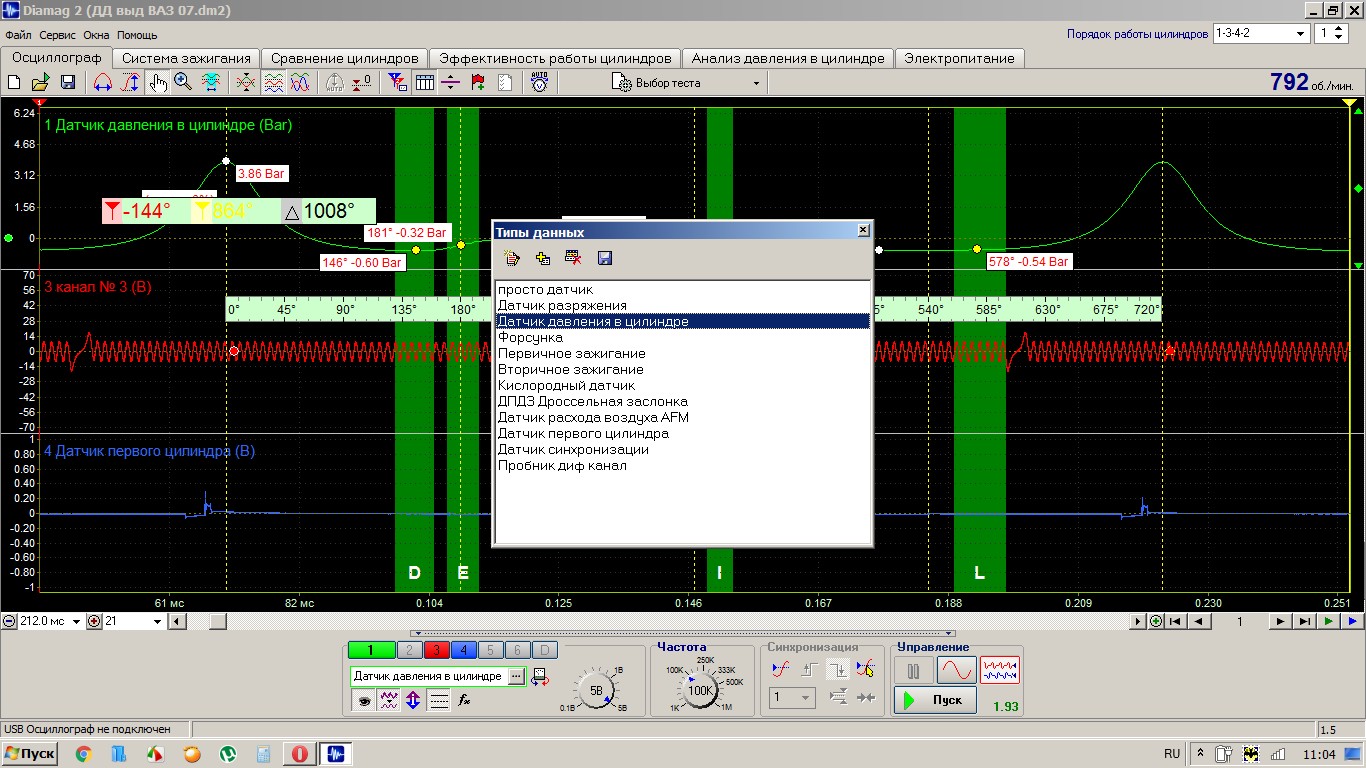Image resolution: width=1366 pixels, height=768 pixels.
Task: Click the multi-colored sine waves icon
Action: [300, 83]
